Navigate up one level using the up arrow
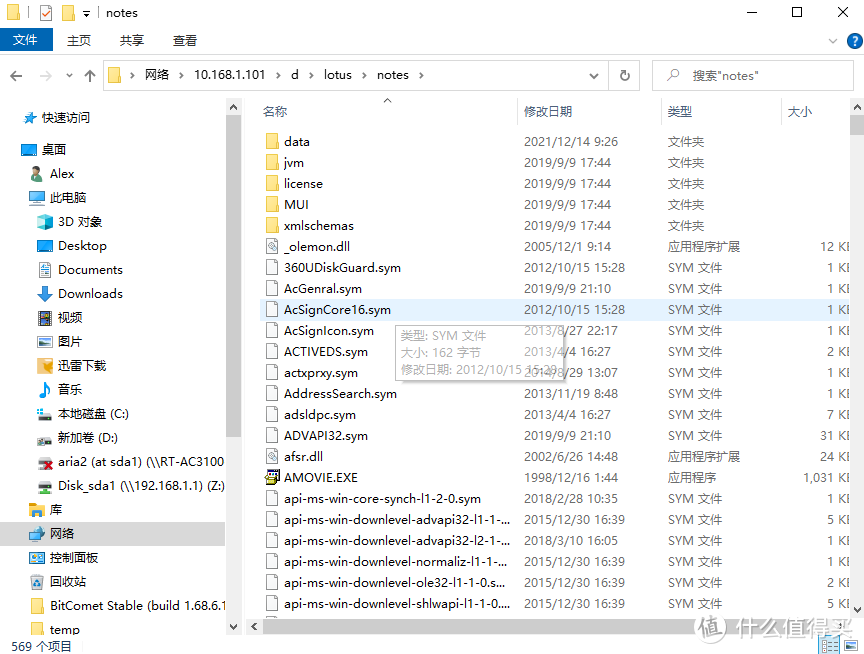Image resolution: width=864 pixels, height=654 pixels. click(x=89, y=75)
